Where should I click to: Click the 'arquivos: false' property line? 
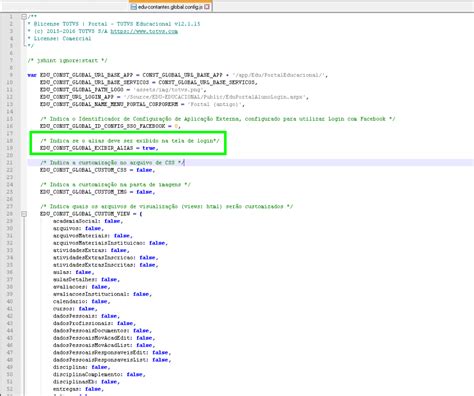pyautogui.click(x=78, y=228)
